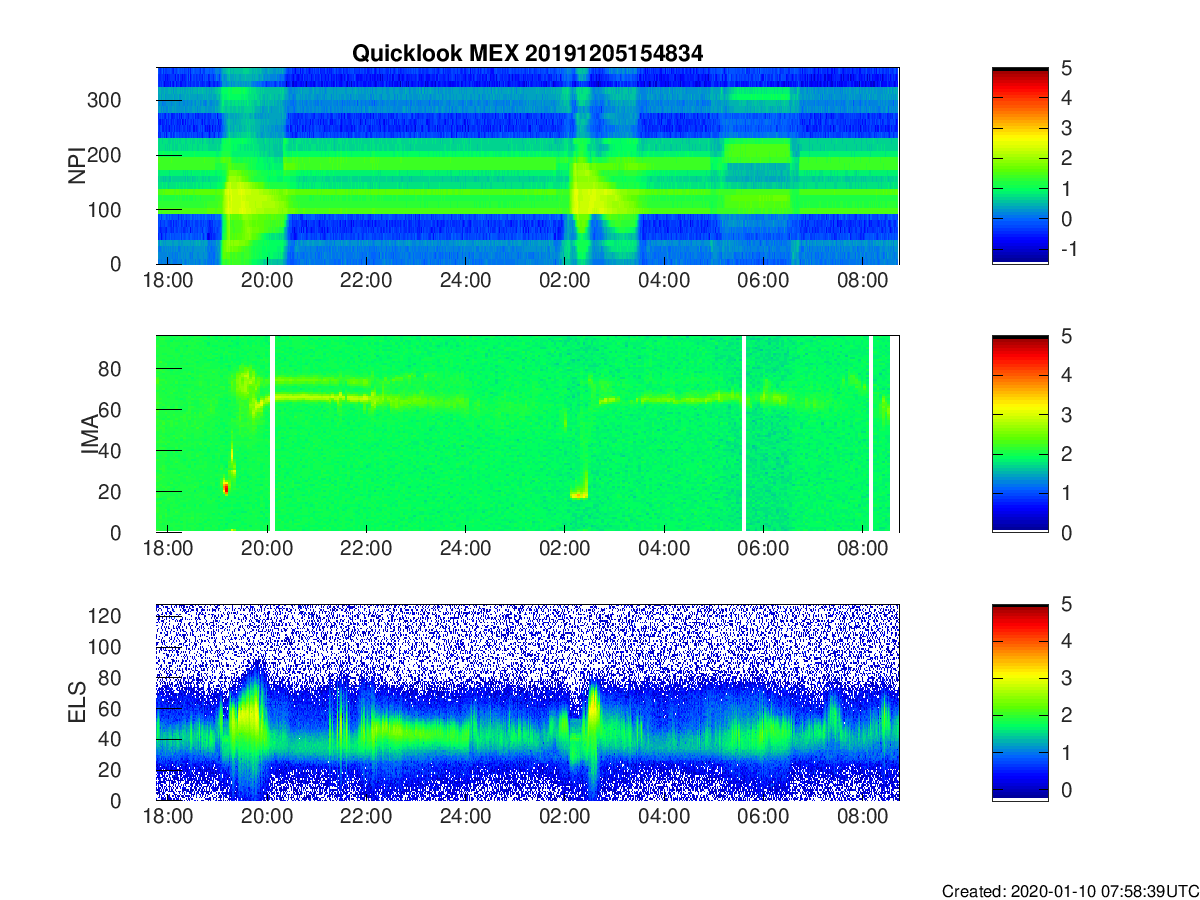Click the IMA panel colorbar

(x=1020, y=434)
